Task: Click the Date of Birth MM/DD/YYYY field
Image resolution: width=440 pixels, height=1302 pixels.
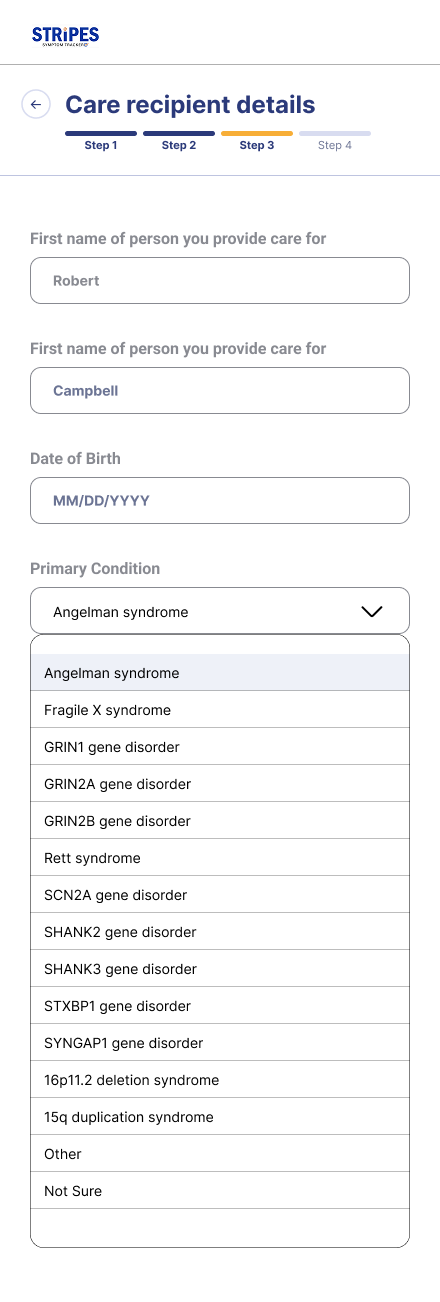Action: pos(220,501)
